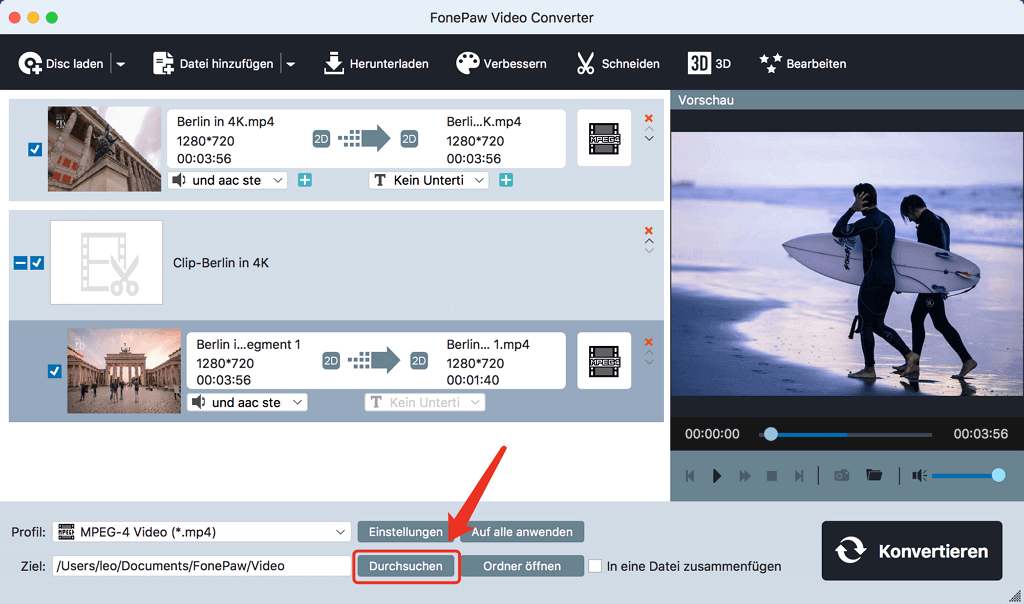Open audio track dropdown for Berlin segment 1
Viewport: 1024px width, 604px height.
[248, 402]
